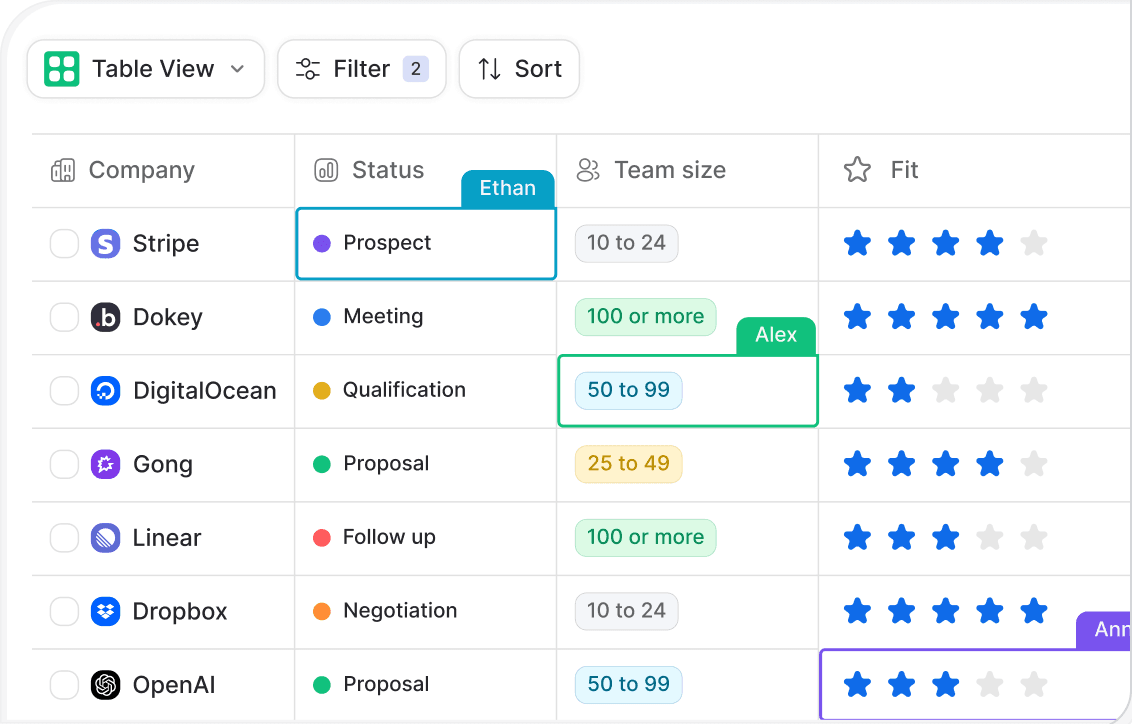Open the Dokey company name
This screenshot has width=1132, height=724.
pos(168,317)
